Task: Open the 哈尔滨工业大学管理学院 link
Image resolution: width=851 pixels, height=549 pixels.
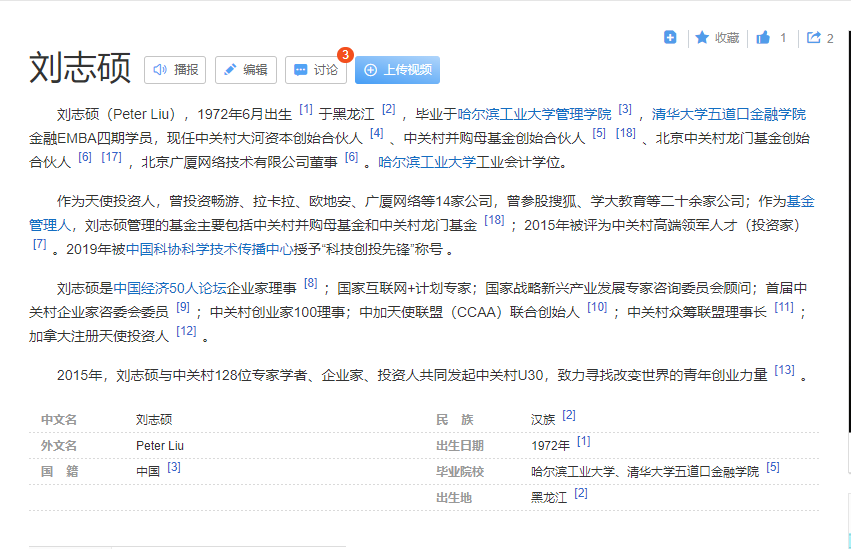Action: click(x=535, y=114)
